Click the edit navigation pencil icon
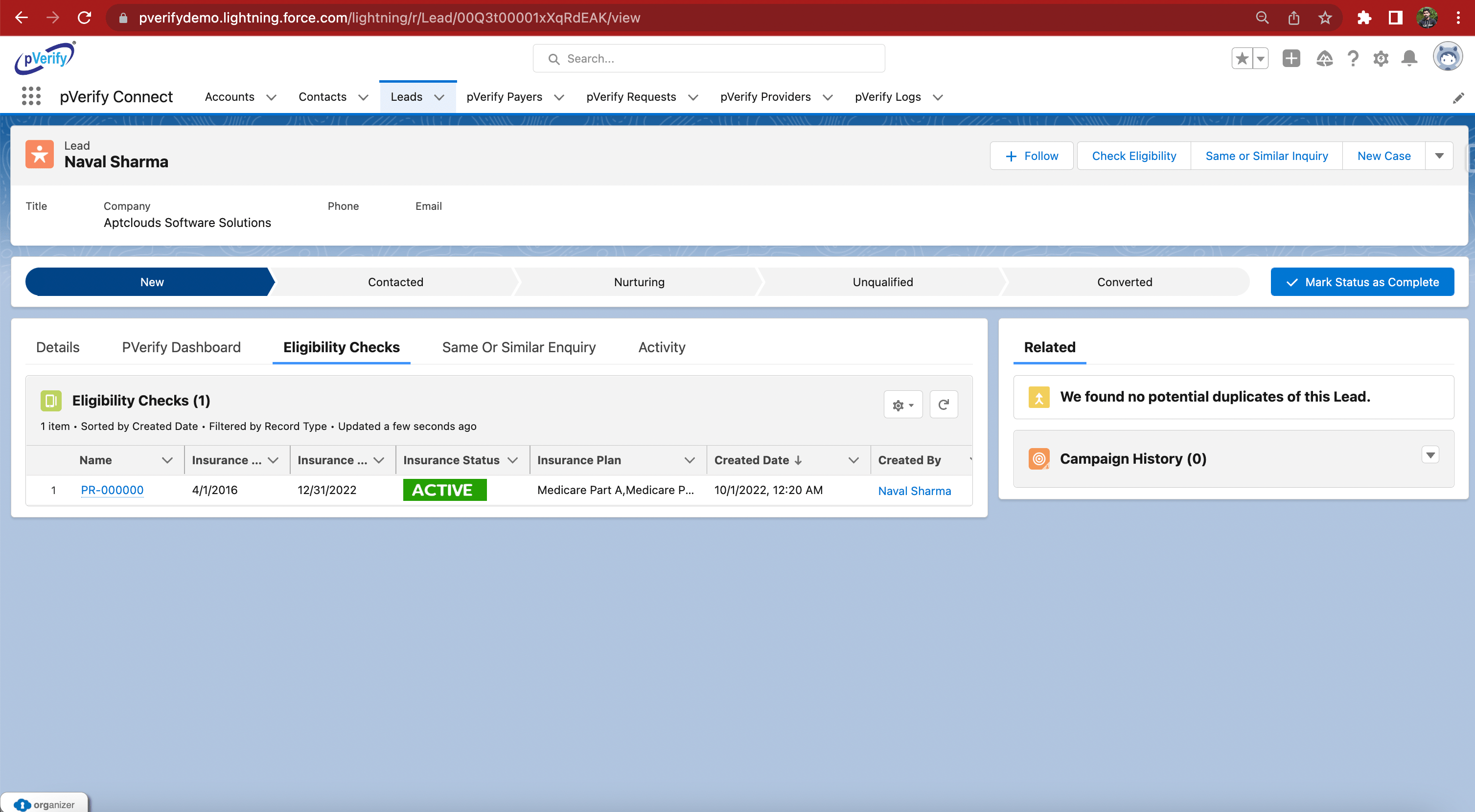The width and height of the screenshot is (1475, 812). pos(1458,98)
